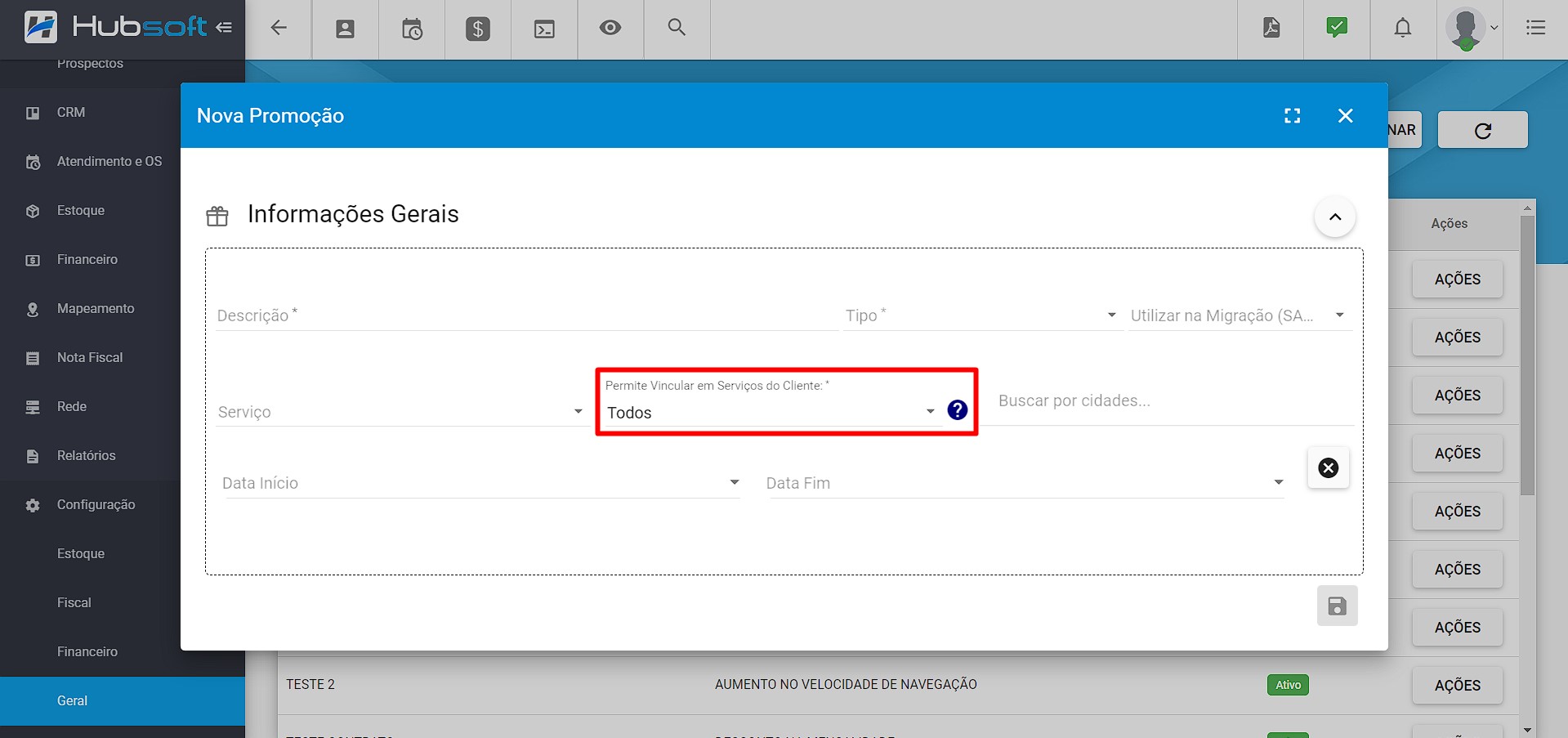Image resolution: width=1568 pixels, height=738 pixels.
Task: Open the Utilizar na Migração dropdown
Action: [1239, 315]
